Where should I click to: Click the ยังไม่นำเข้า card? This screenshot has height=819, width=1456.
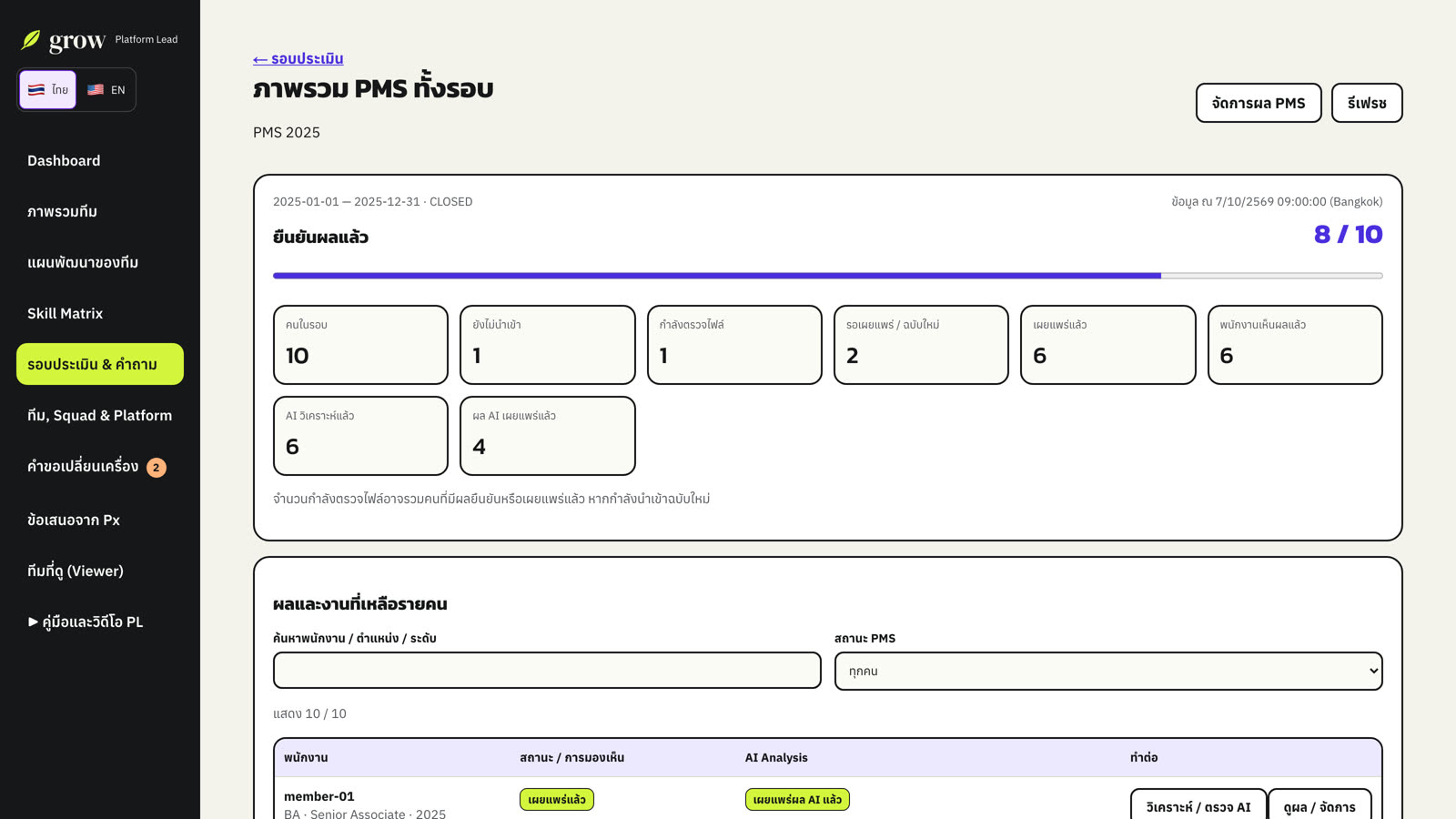coord(548,345)
